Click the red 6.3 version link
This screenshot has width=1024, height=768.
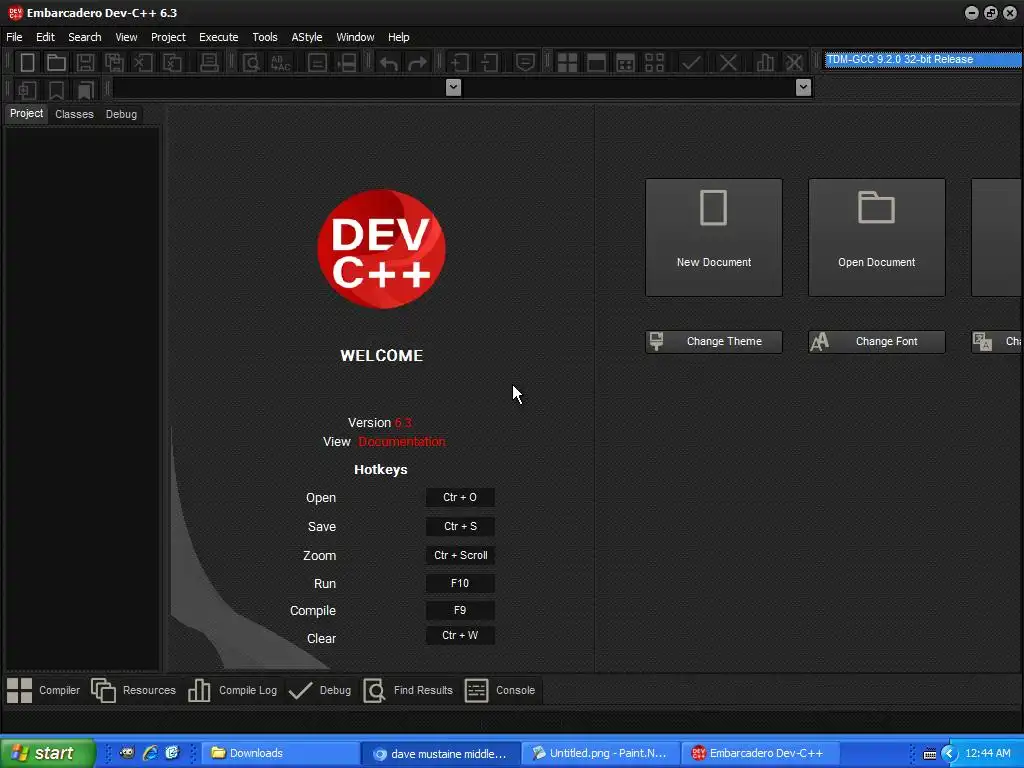tap(403, 423)
